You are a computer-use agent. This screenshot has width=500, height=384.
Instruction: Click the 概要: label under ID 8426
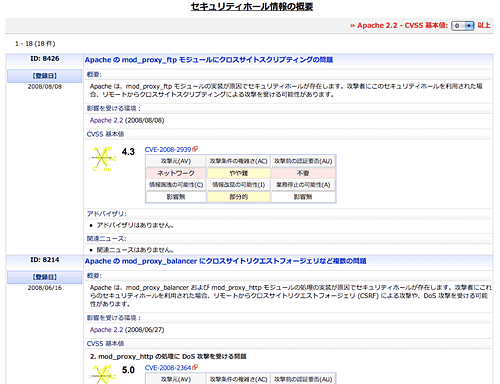(94, 75)
